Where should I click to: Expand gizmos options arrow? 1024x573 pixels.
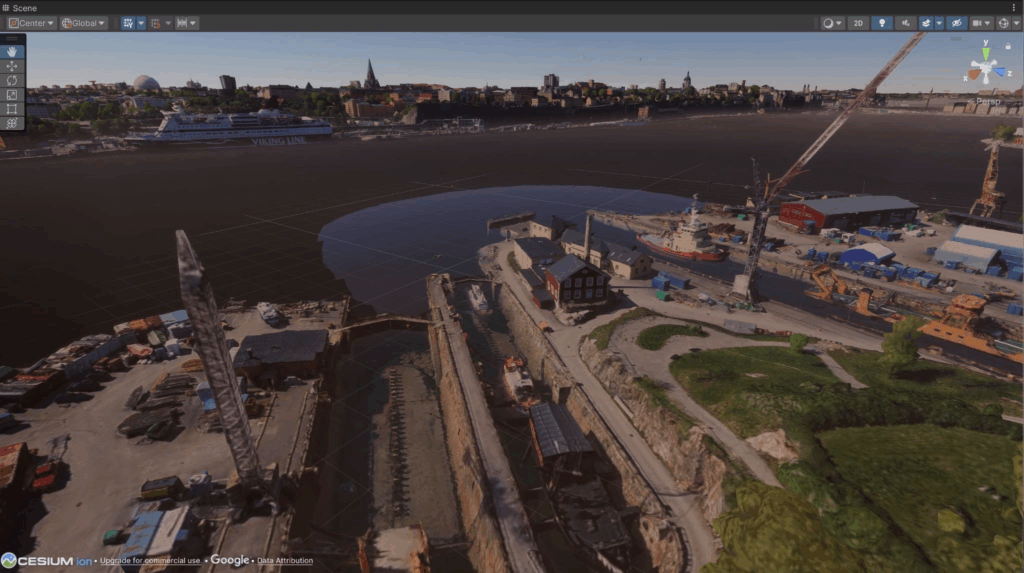click(1016, 23)
